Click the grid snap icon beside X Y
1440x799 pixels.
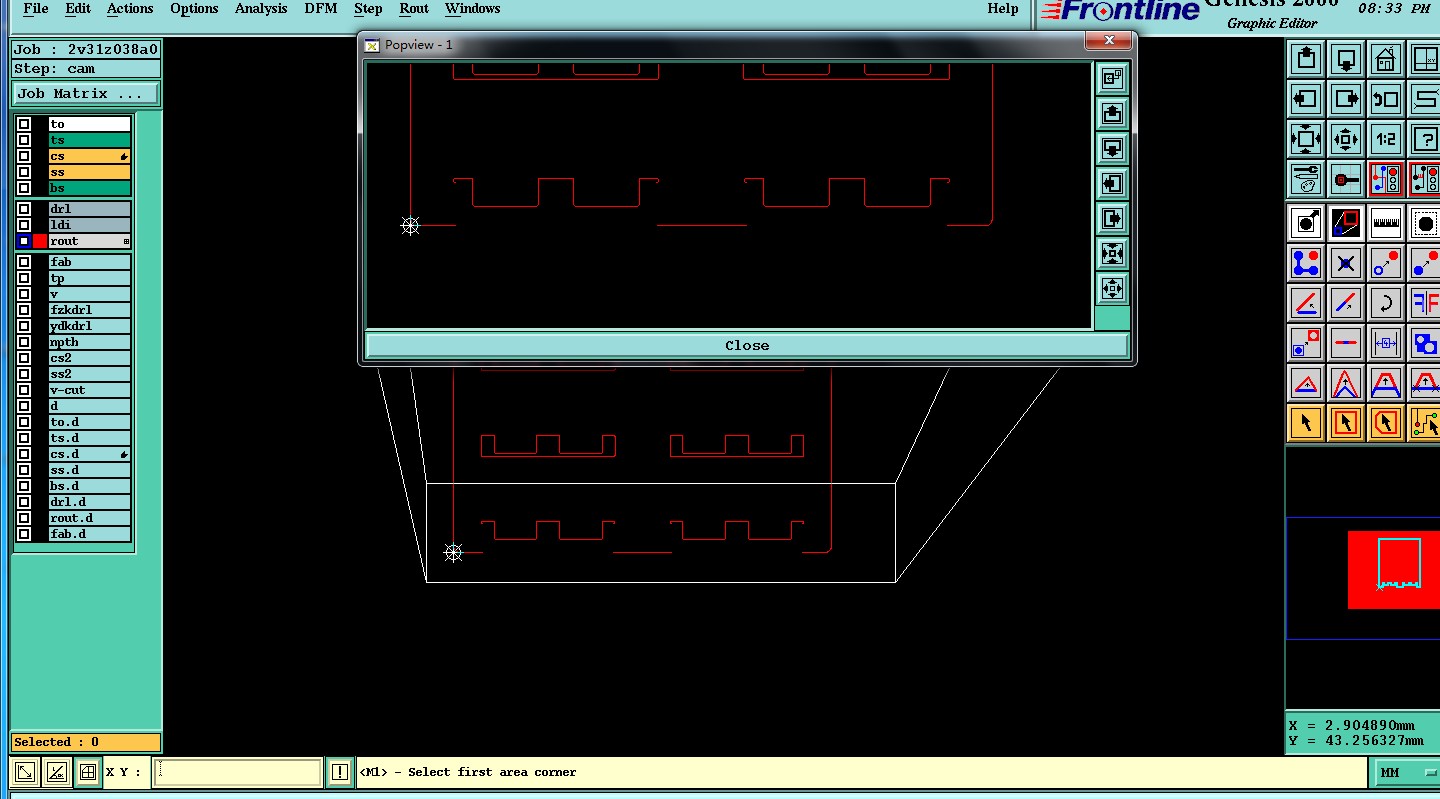pyautogui.click(x=88, y=772)
